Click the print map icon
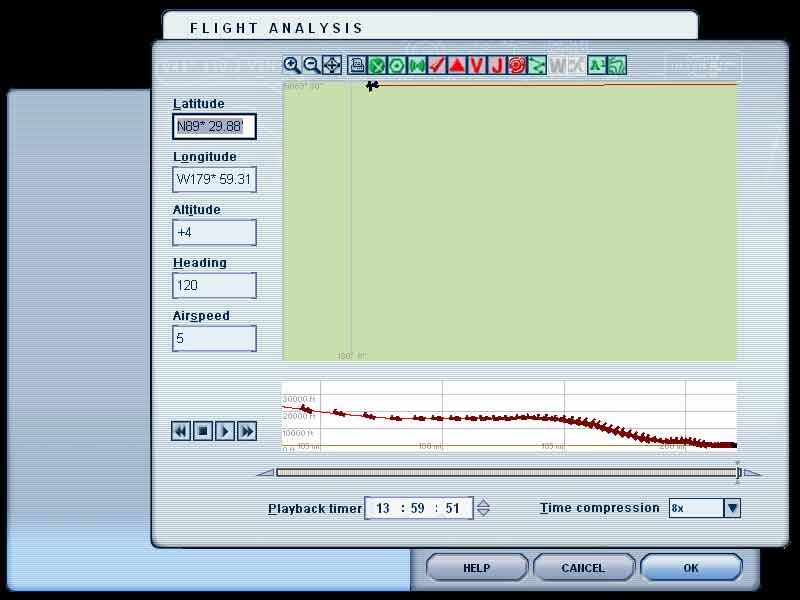 (357, 66)
